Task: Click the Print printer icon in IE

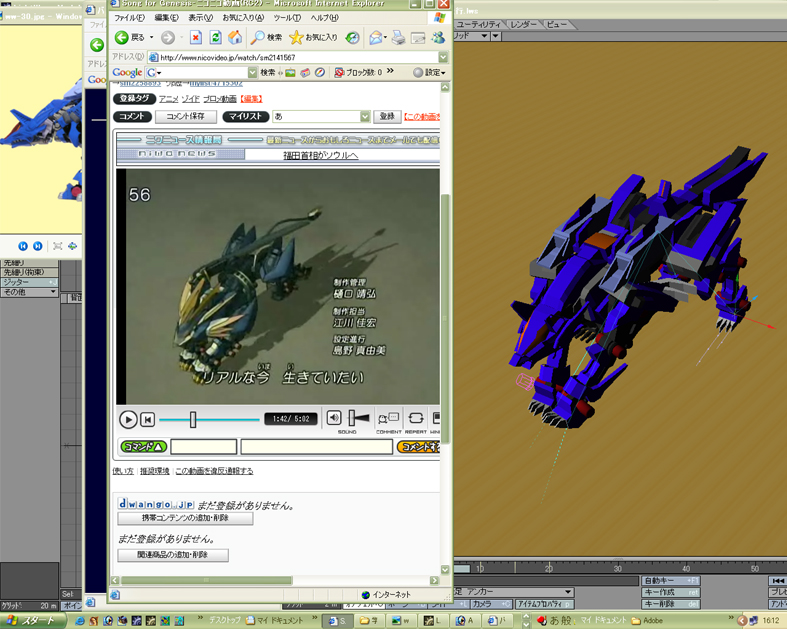Action: [399, 37]
